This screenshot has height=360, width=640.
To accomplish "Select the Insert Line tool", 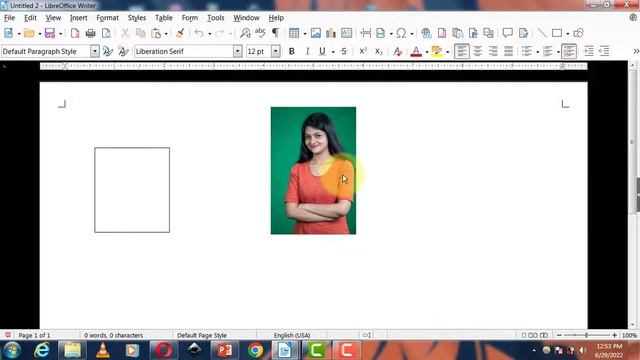I will [542, 33].
